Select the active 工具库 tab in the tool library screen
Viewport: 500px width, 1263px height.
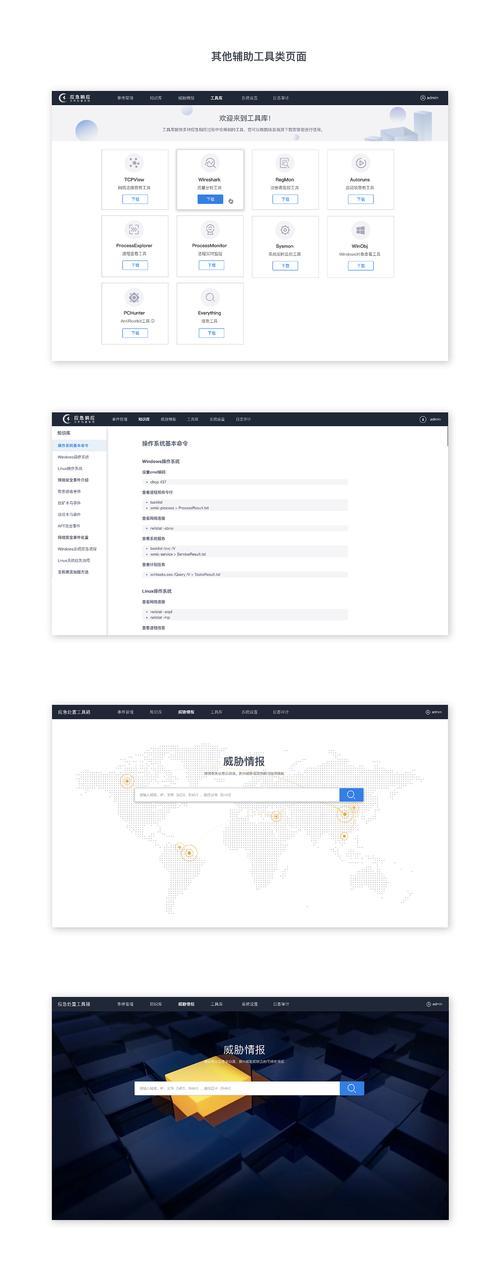[217, 98]
